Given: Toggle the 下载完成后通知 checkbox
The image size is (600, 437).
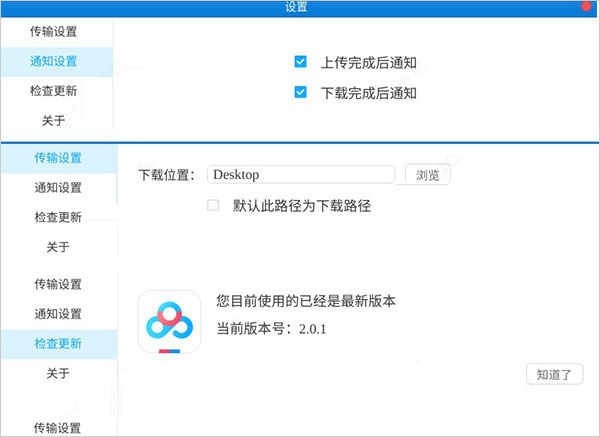Looking at the screenshot, I should click(300, 92).
